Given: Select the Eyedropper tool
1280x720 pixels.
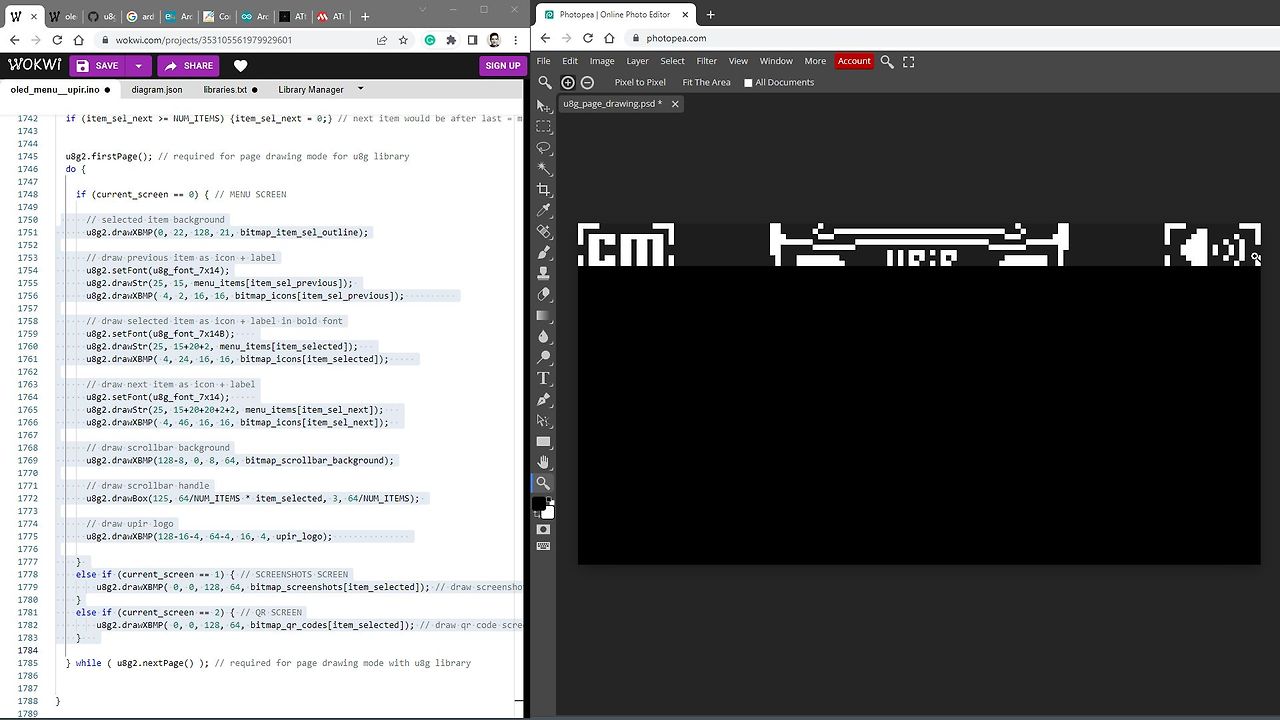Looking at the screenshot, I should (x=544, y=210).
